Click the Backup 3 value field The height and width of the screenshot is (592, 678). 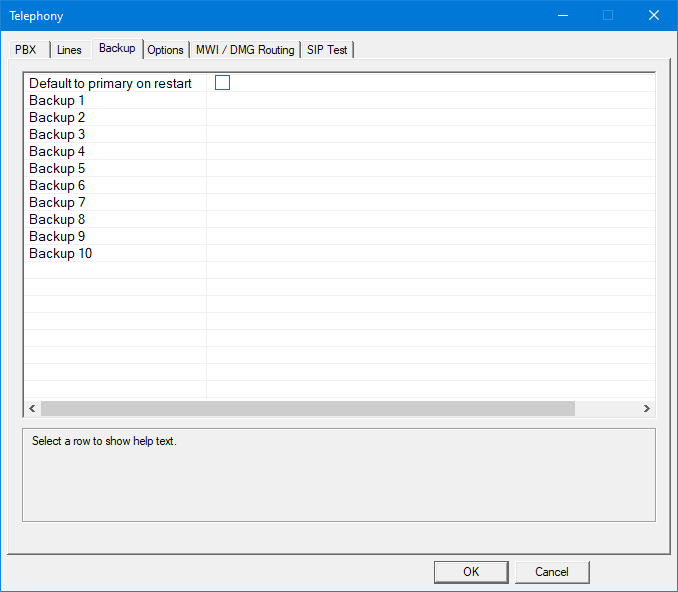pyautogui.click(x=430, y=135)
